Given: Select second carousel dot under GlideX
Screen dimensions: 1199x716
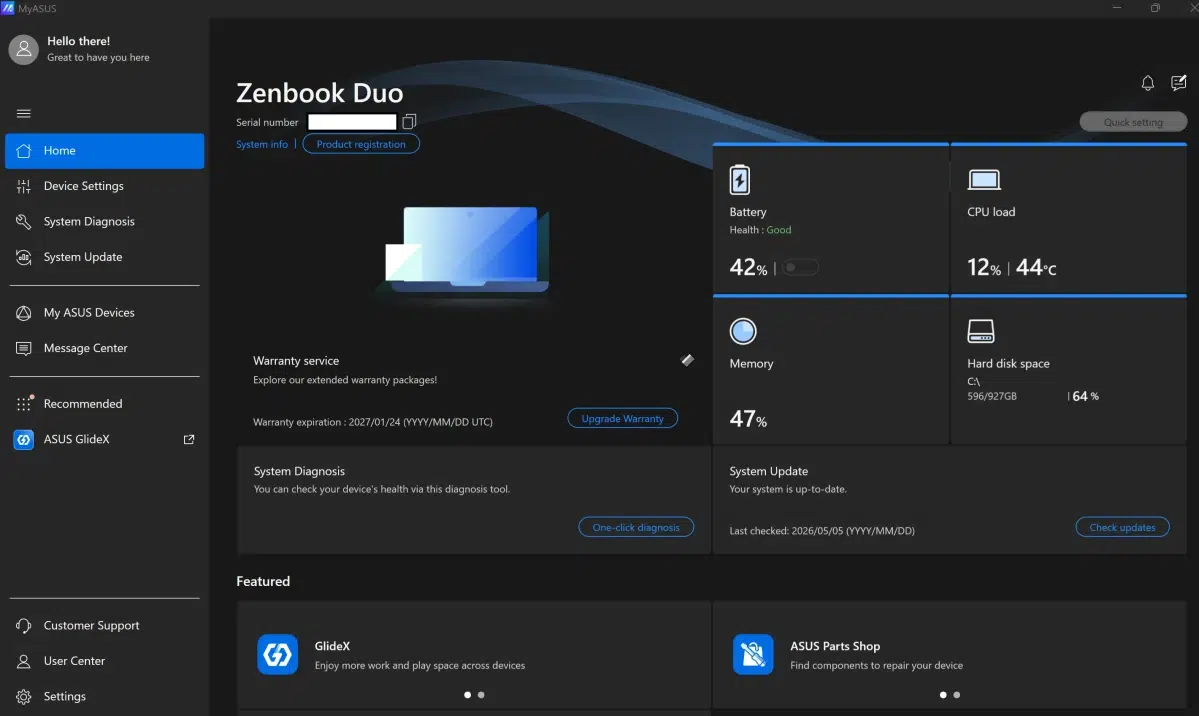Looking at the screenshot, I should click(481, 695).
